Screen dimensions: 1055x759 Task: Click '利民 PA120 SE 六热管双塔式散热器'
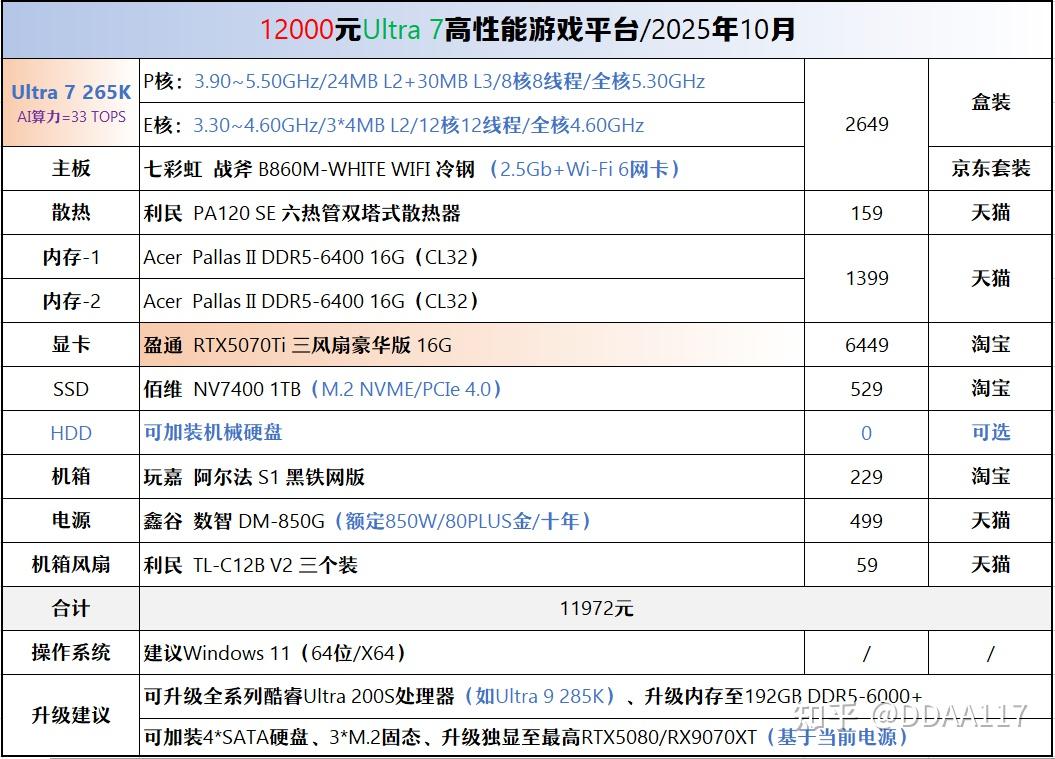[301, 213]
